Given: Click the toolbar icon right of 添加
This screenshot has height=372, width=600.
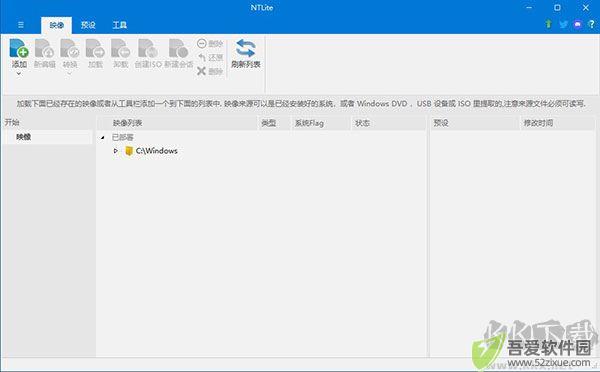Looking at the screenshot, I should coord(44,48).
